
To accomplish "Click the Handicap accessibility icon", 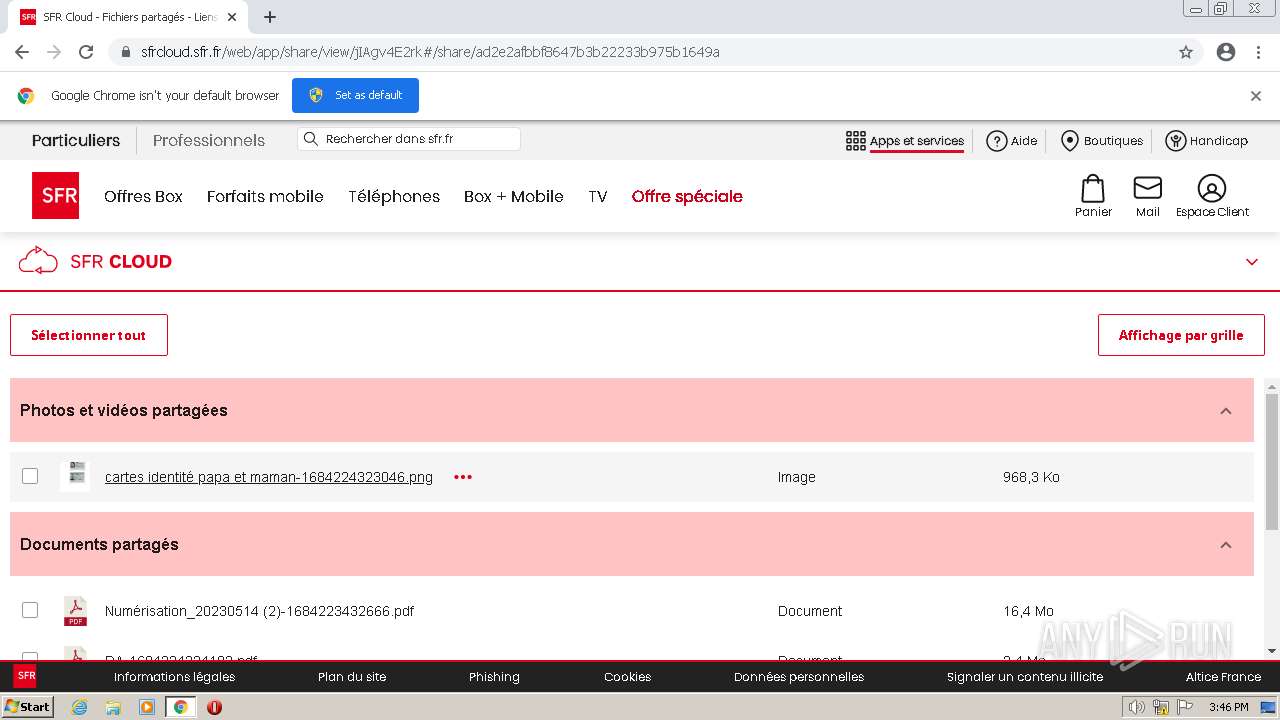I will tap(1176, 141).
